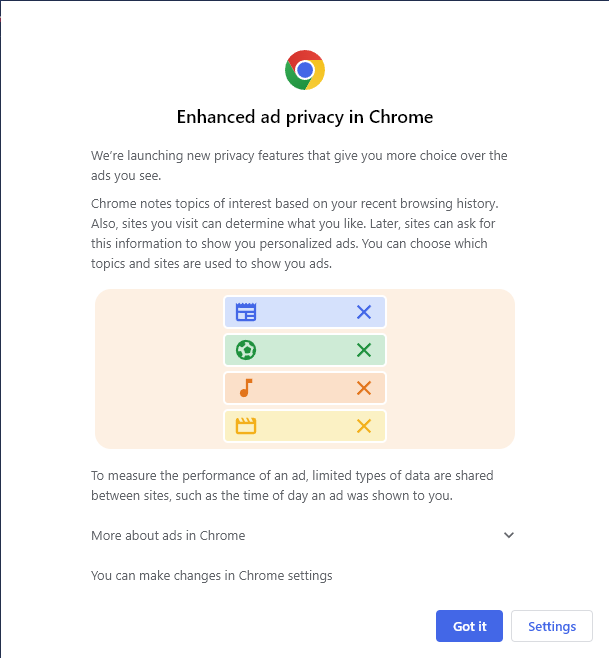Click the 'Enhanced ad privacy in Chrome' heading

coord(305,117)
